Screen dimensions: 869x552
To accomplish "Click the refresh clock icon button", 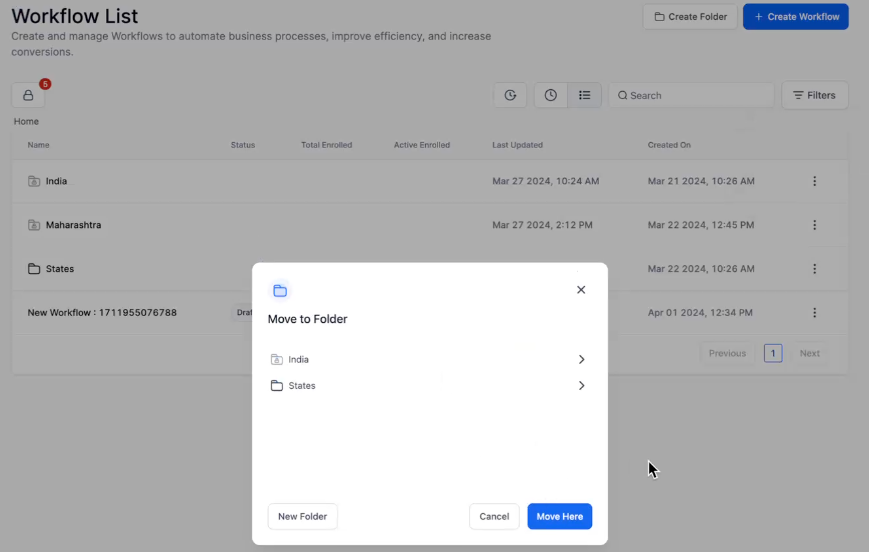I will click(510, 95).
